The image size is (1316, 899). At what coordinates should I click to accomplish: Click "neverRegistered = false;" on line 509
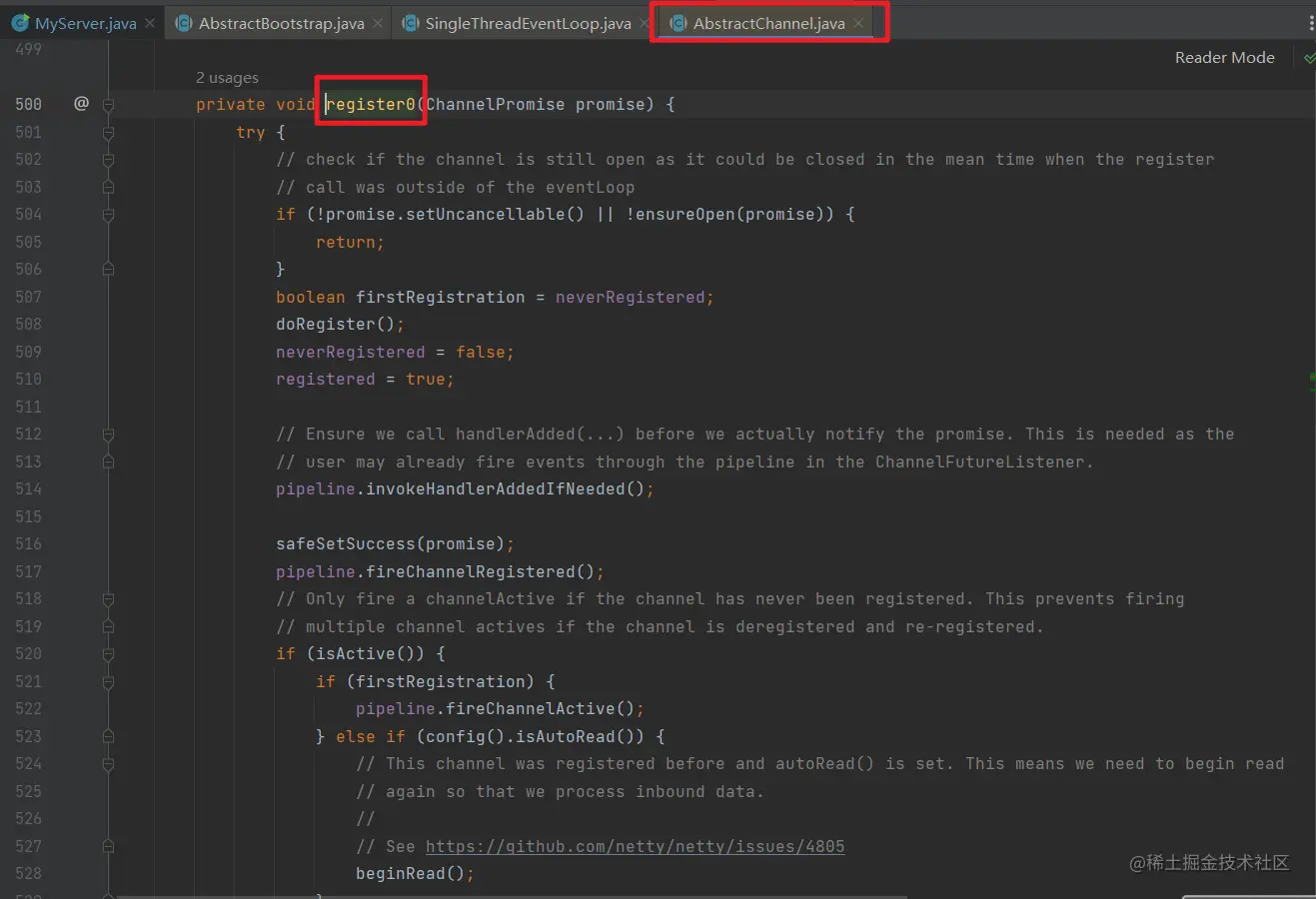point(395,352)
